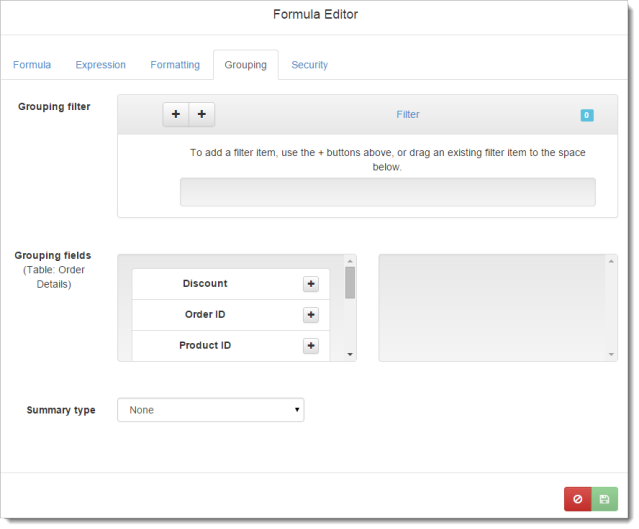Go to the Formatting tab
The height and width of the screenshot is (529, 639).
(x=175, y=65)
